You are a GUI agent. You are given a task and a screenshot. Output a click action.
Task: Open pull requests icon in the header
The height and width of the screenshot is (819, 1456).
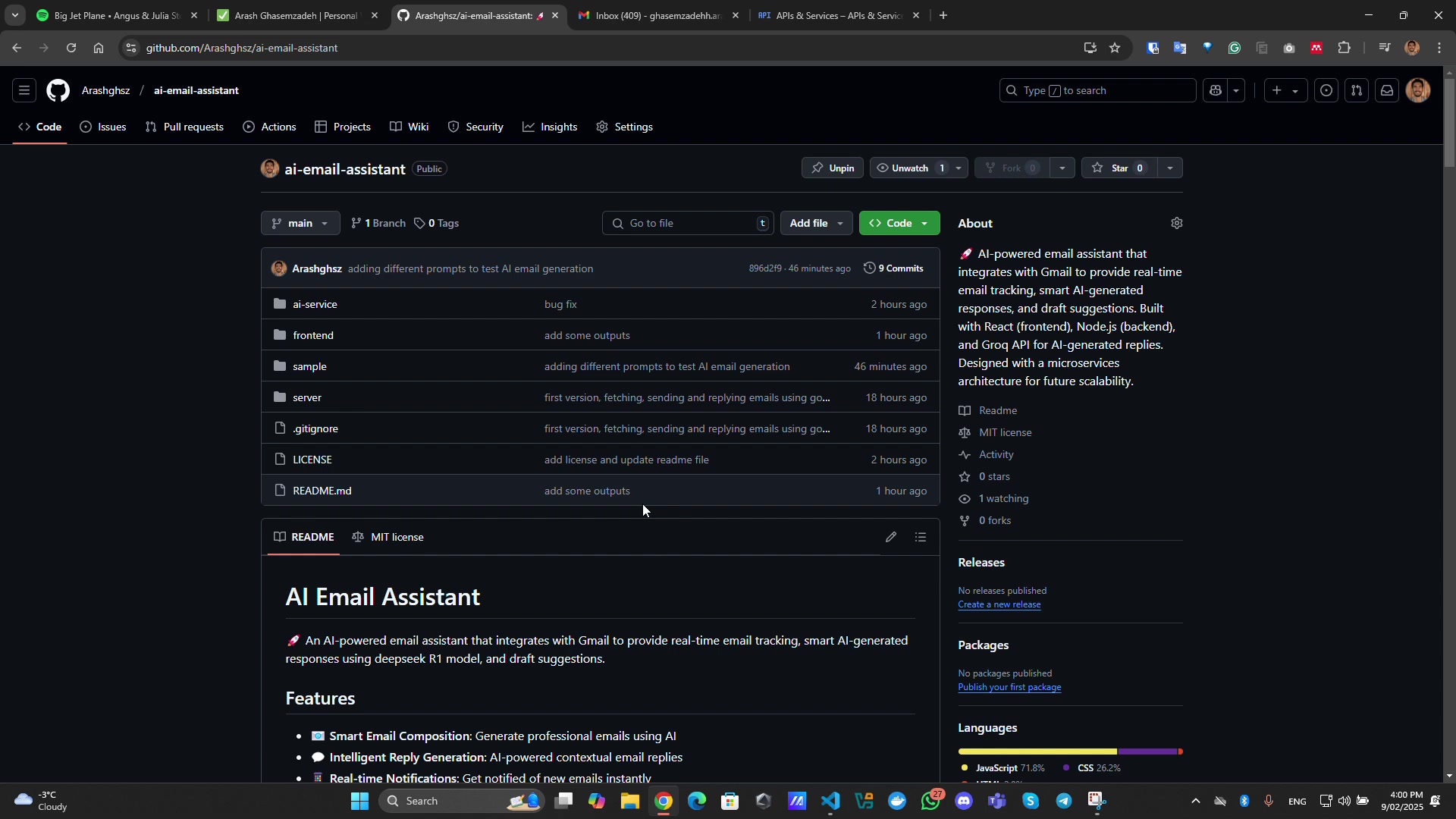tap(1357, 90)
